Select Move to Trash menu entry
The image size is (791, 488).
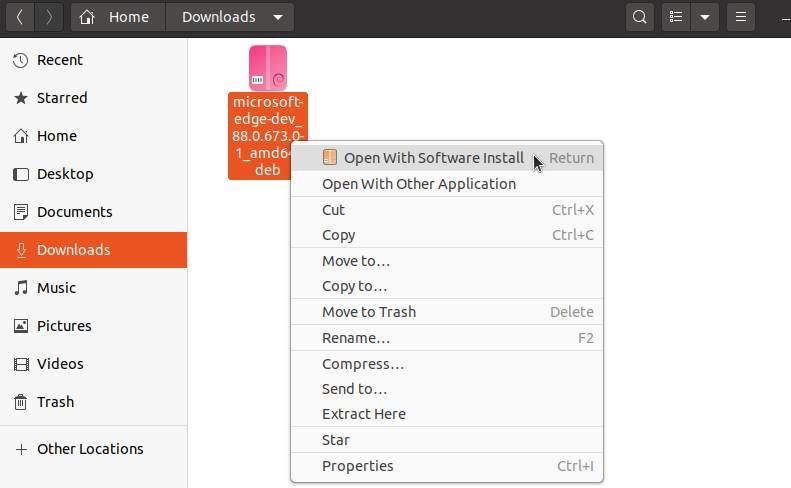point(447,312)
